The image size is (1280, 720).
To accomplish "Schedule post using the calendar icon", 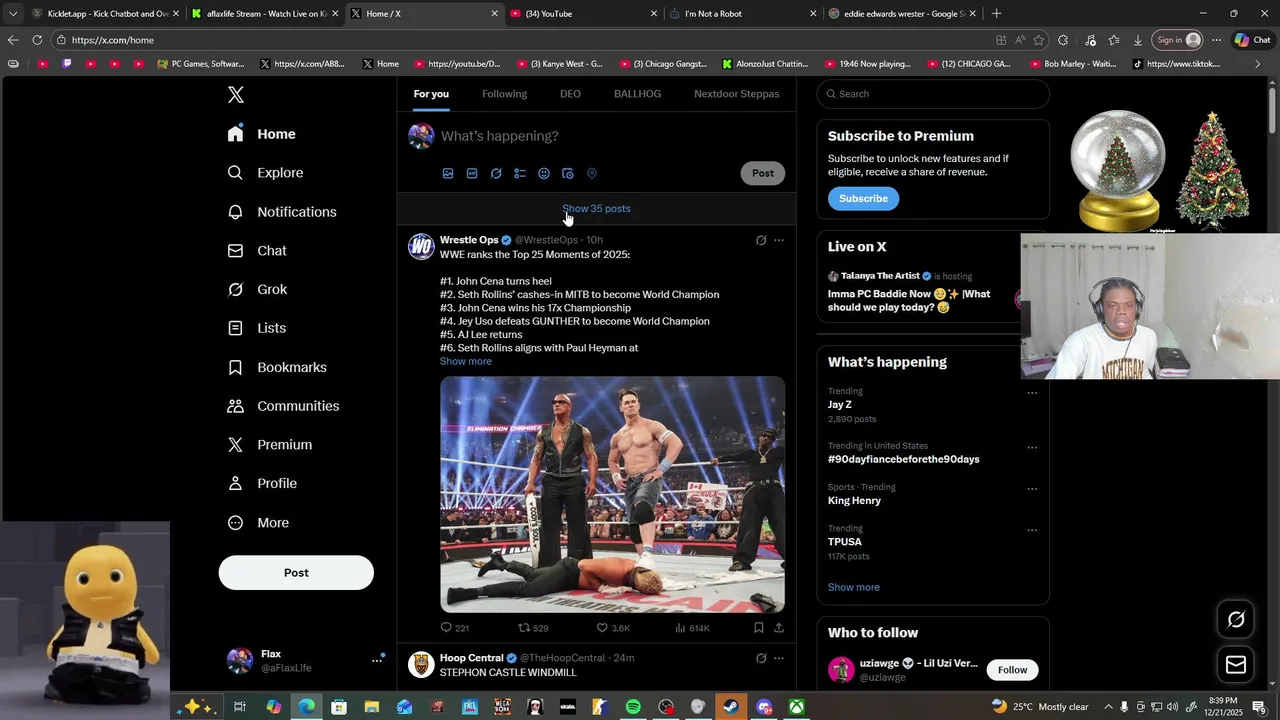I will click(568, 173).
